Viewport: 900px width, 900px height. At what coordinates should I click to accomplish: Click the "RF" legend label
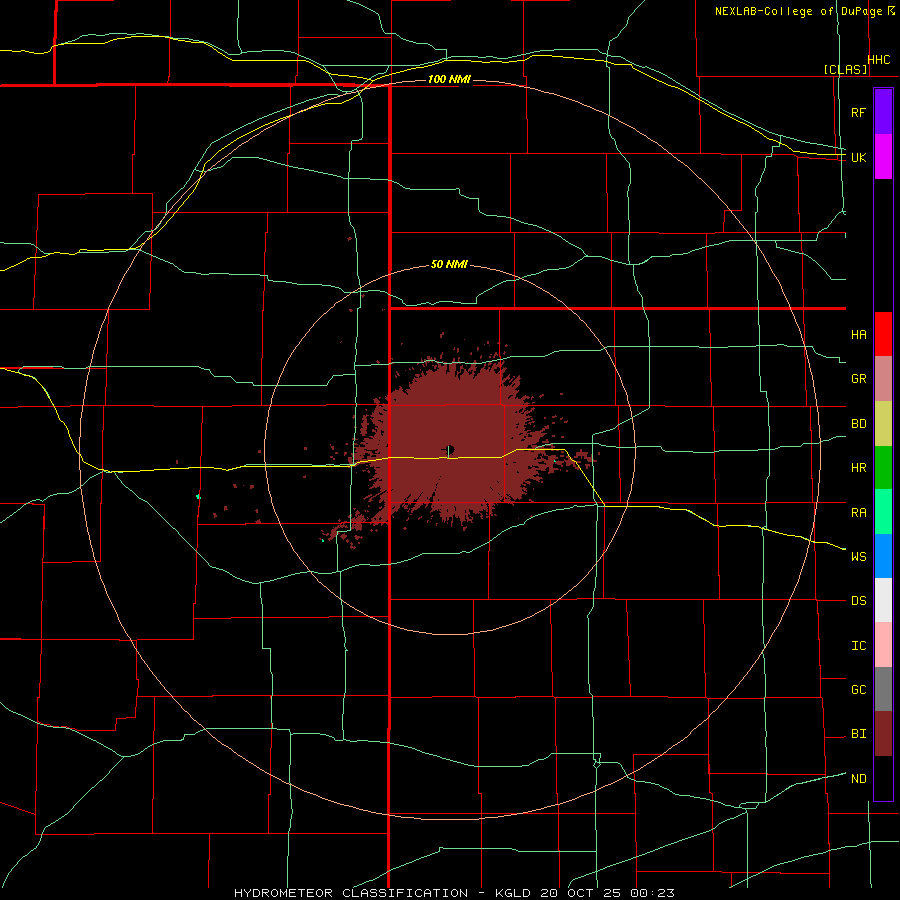coord(858,112)
